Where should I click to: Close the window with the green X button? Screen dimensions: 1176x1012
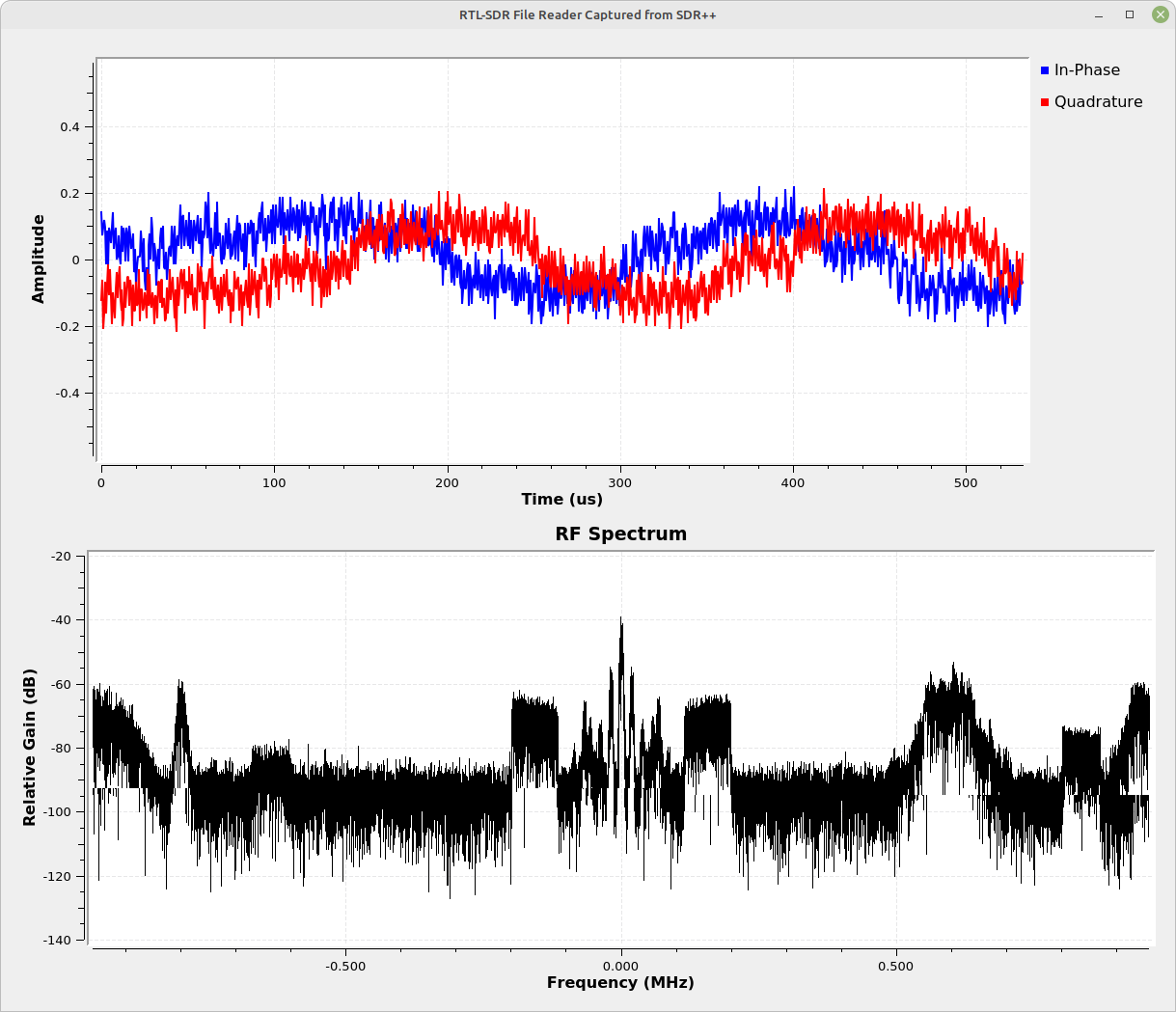point(1160,14)
